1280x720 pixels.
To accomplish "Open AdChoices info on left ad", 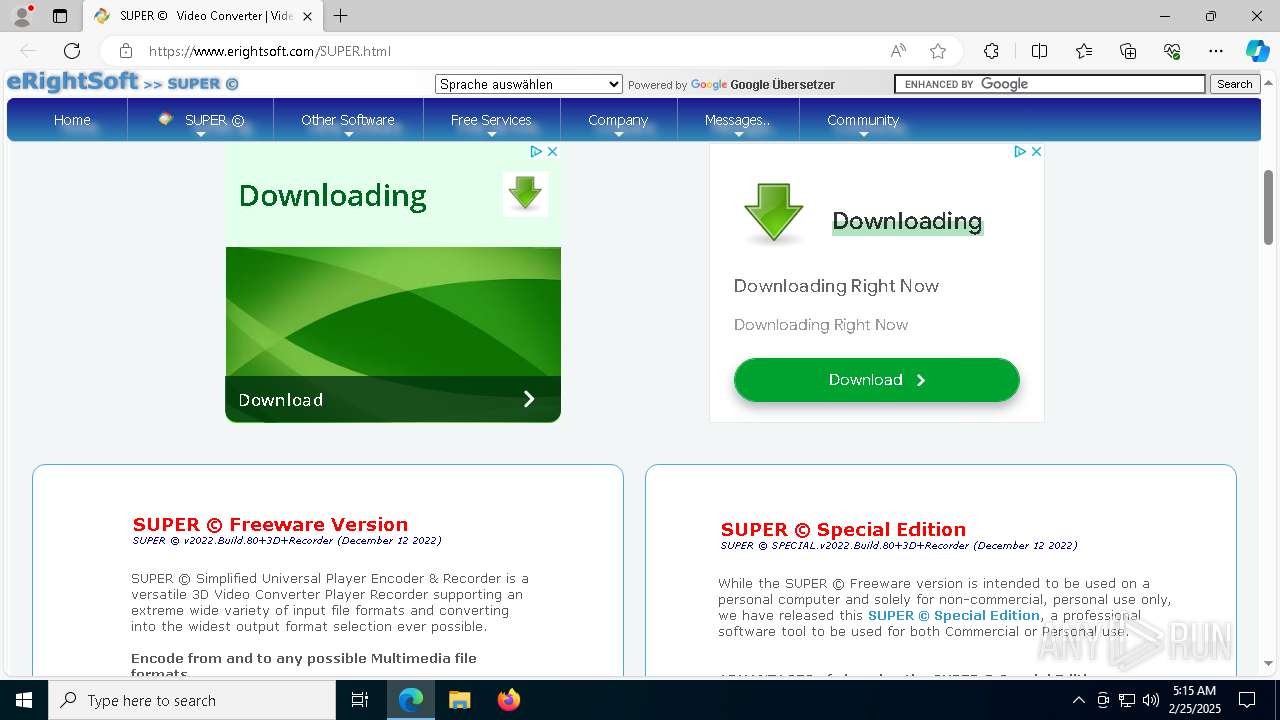I will [x=536, y=151].
